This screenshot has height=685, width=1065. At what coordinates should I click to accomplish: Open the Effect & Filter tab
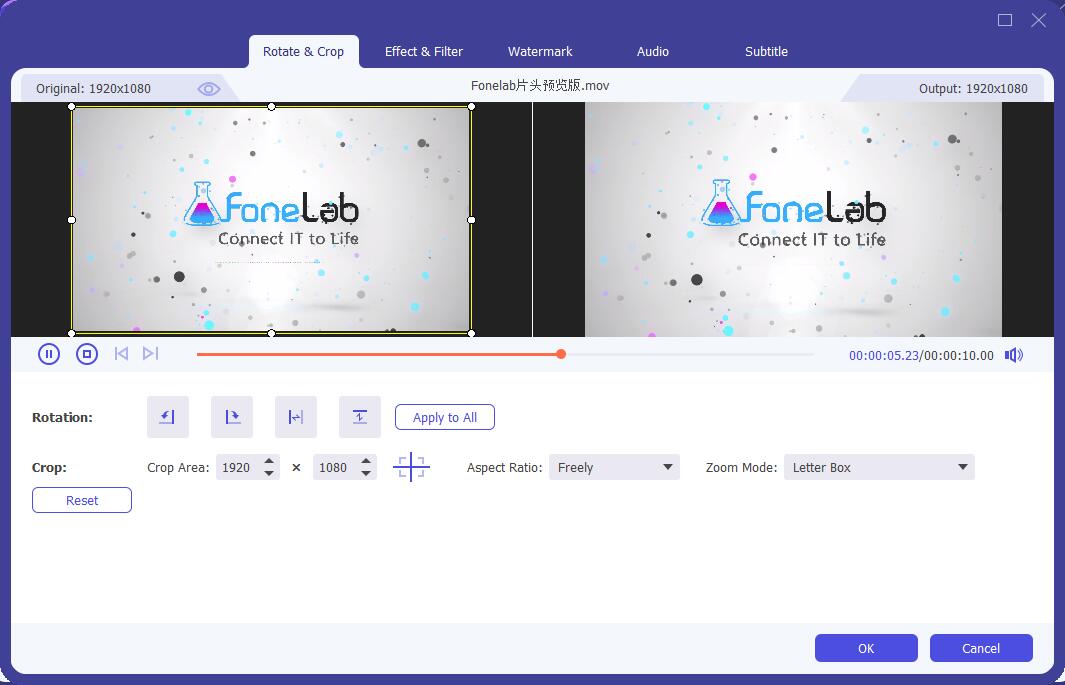(x=424, y=52)
